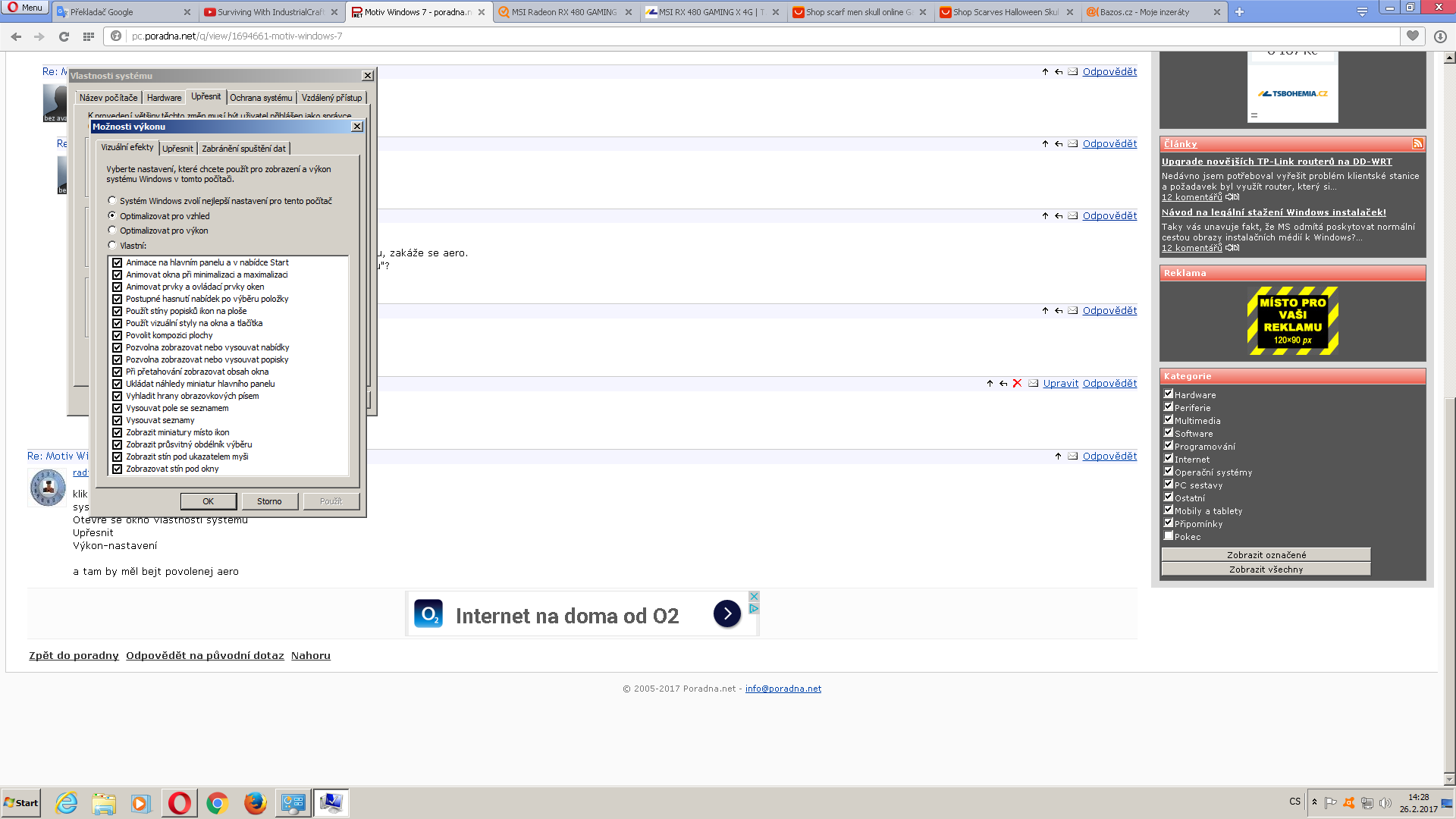This screenshot has width=1456, height=819.
Task: Click the downloads arrow icon in toolbar
Action: (x=1440, y=36)
